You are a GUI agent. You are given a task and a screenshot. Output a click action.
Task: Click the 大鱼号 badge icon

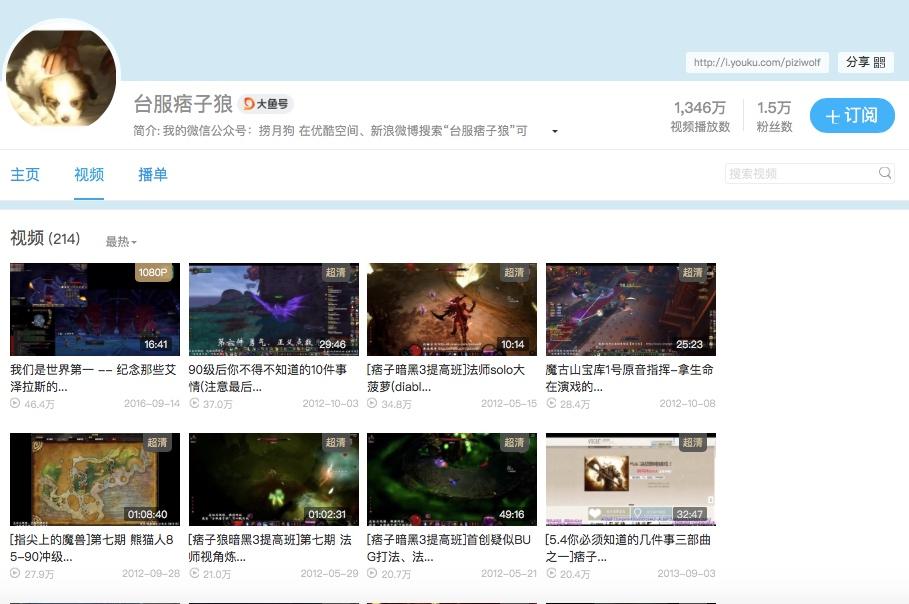point(266,104)
